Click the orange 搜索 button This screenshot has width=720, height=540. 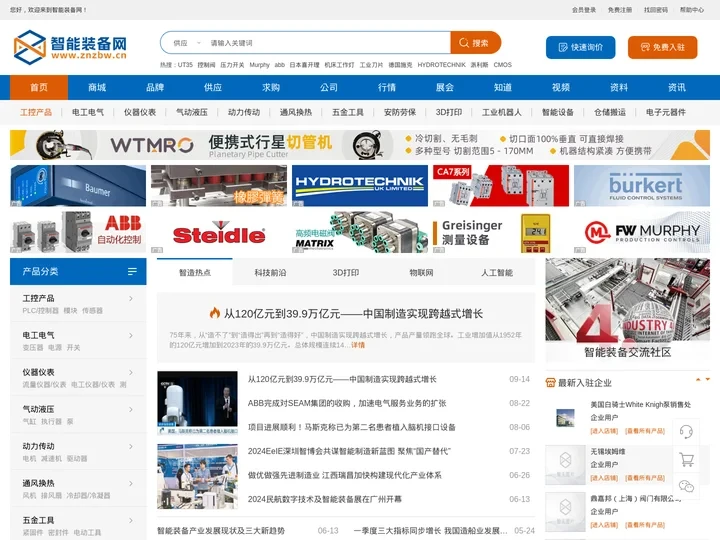tap(475, 43)
